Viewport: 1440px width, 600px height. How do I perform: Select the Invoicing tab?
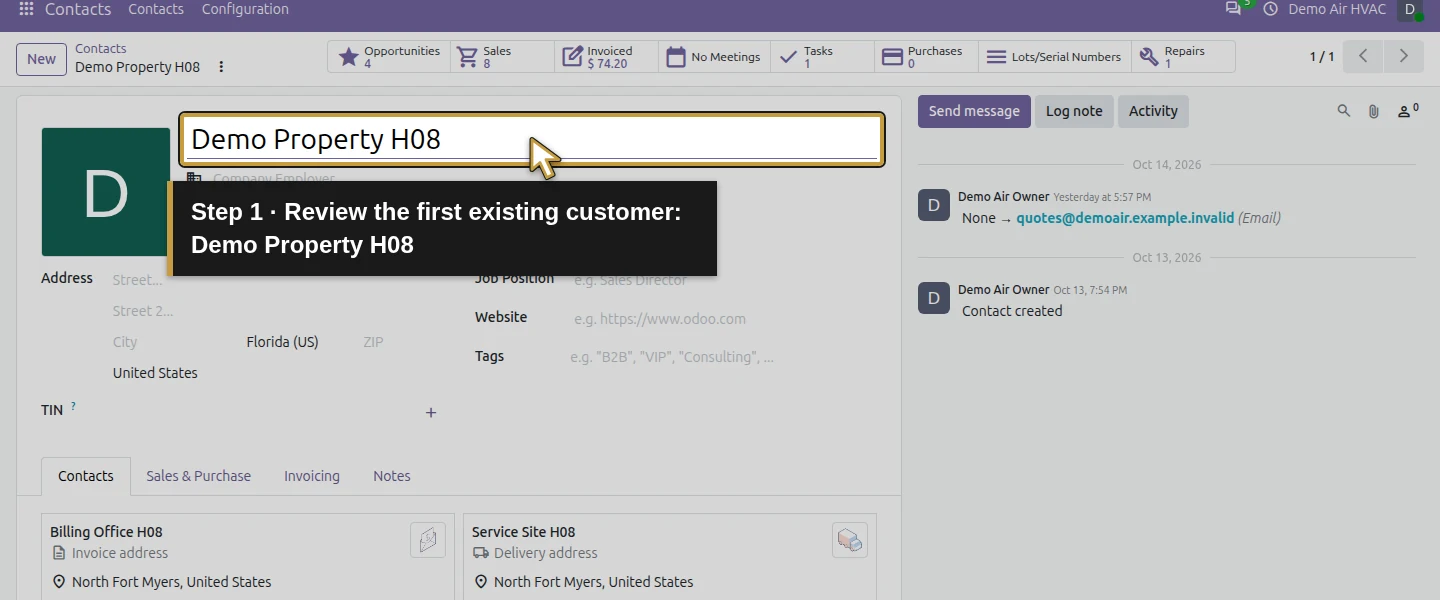pos(312,476)
